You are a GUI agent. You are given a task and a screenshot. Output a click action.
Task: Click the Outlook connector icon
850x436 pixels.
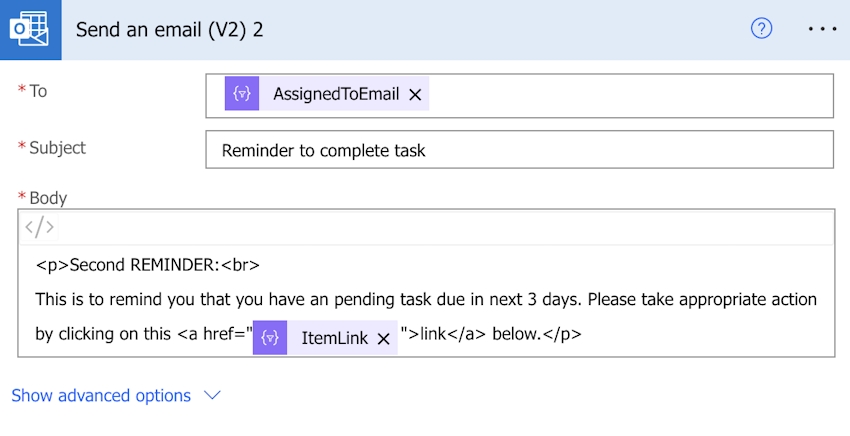pos(30,29)
